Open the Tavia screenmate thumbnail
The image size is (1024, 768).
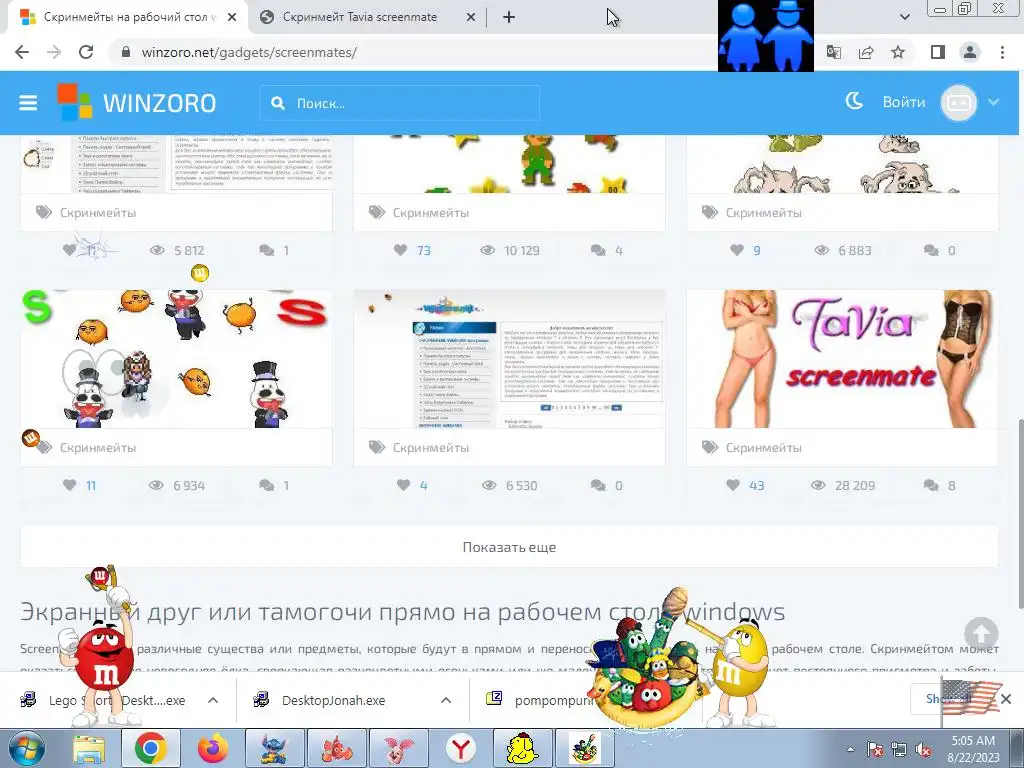(x=842, y=359)
